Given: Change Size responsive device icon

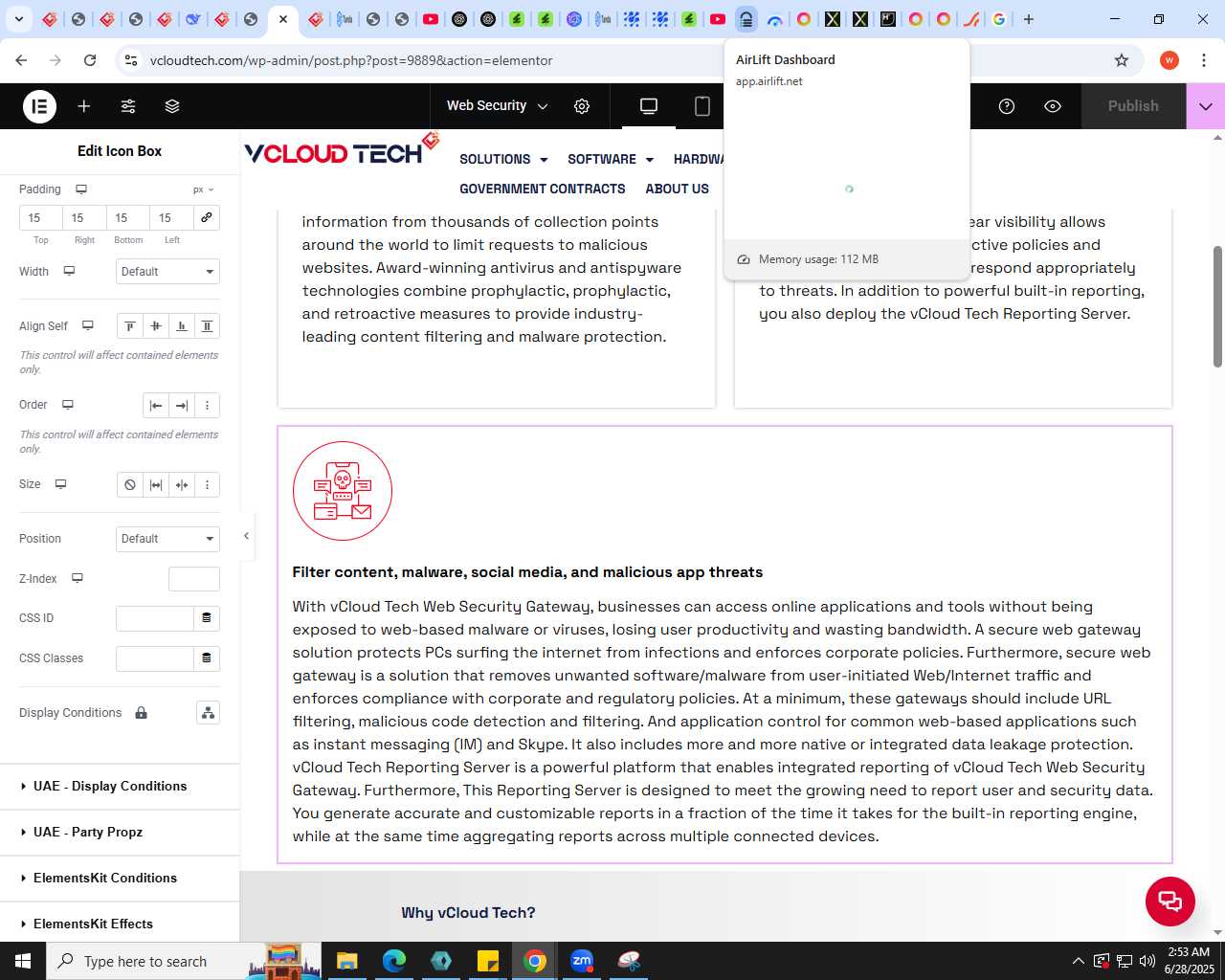Looking at the screenshot, I should [60, 484].
